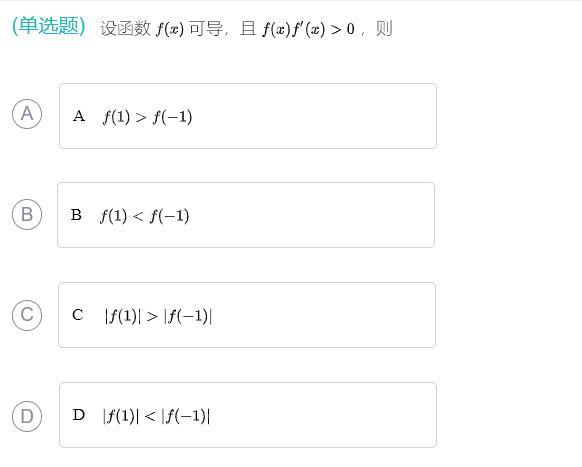This screenshot has width=582, height=467.
Task: Choose answer box f(1) > f(−1)
Action: point(248,116)
